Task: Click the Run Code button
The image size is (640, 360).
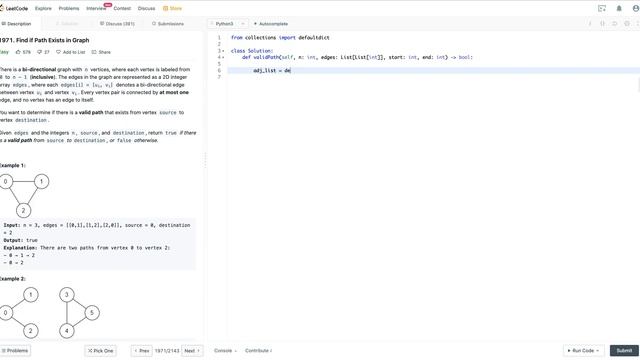Action: point(583,351)
